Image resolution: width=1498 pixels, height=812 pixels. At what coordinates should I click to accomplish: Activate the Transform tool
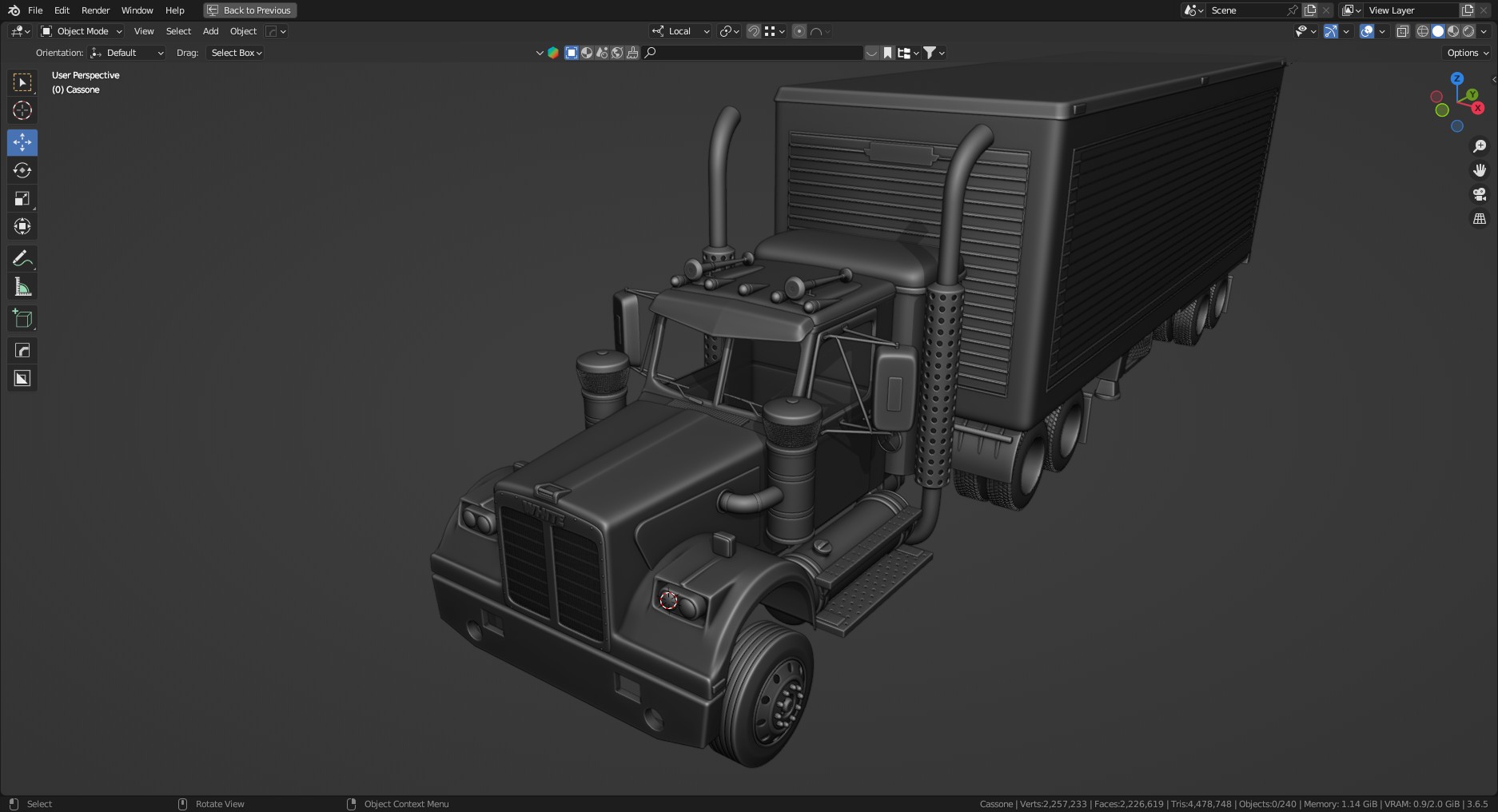22,226
